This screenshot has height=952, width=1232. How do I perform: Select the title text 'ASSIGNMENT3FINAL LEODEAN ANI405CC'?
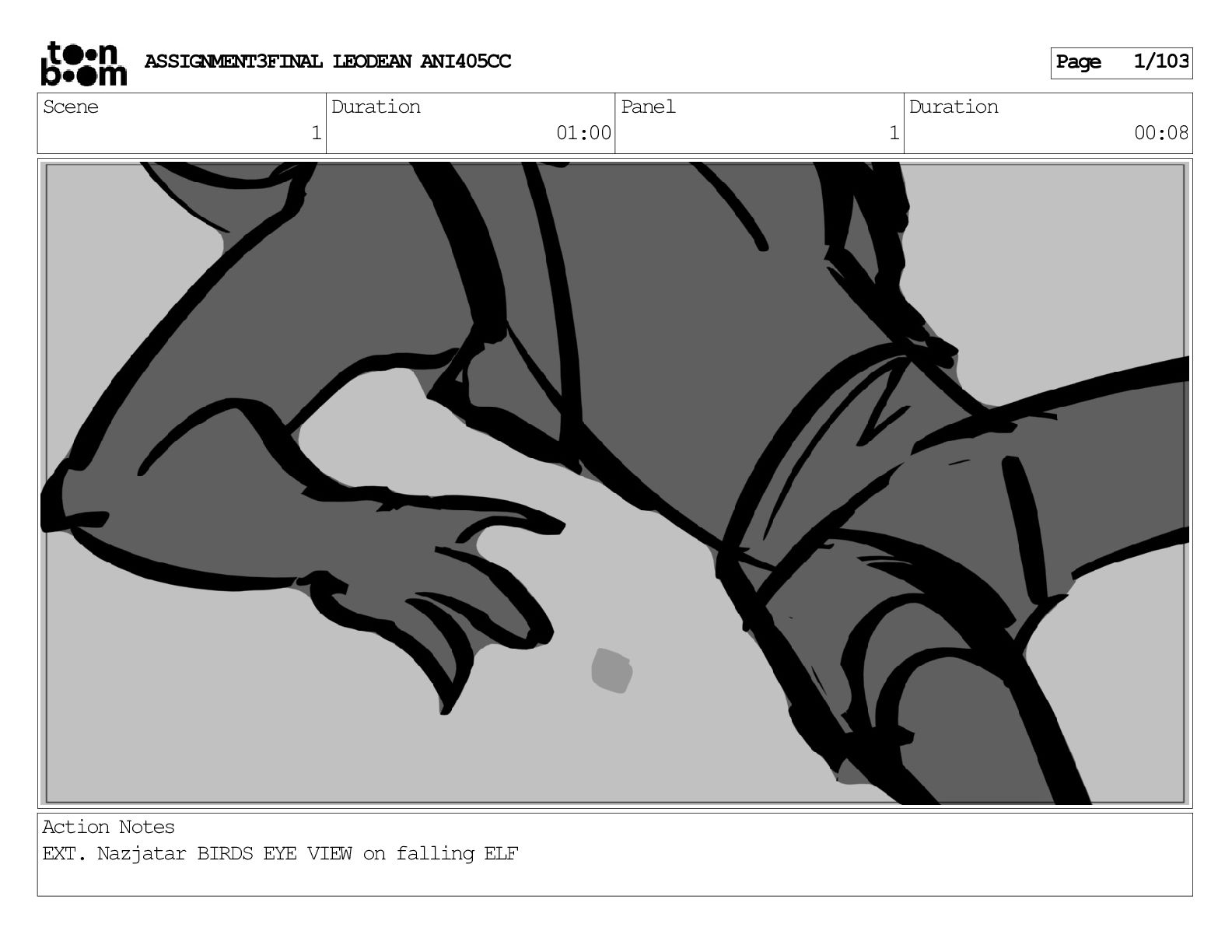pos(327,61)
